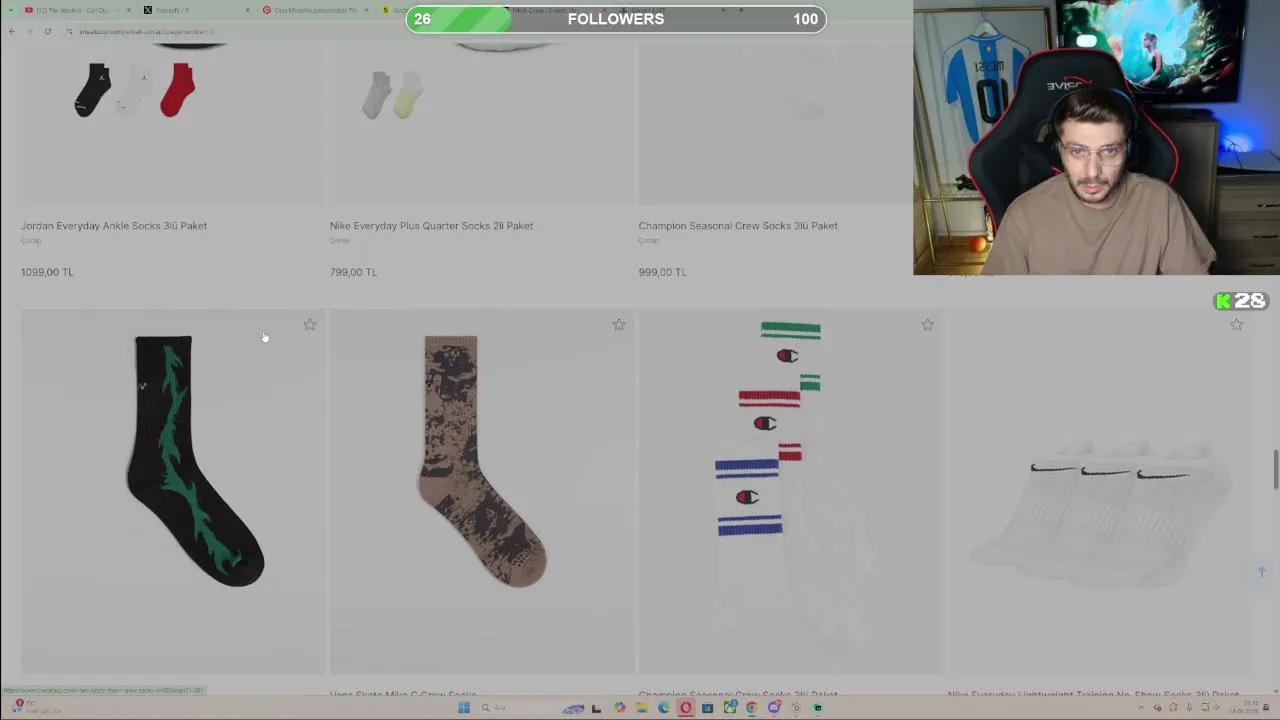The image size is (1280, 720).
Task: Open Opera browser from taskbar
Action: tap(685, 708)
